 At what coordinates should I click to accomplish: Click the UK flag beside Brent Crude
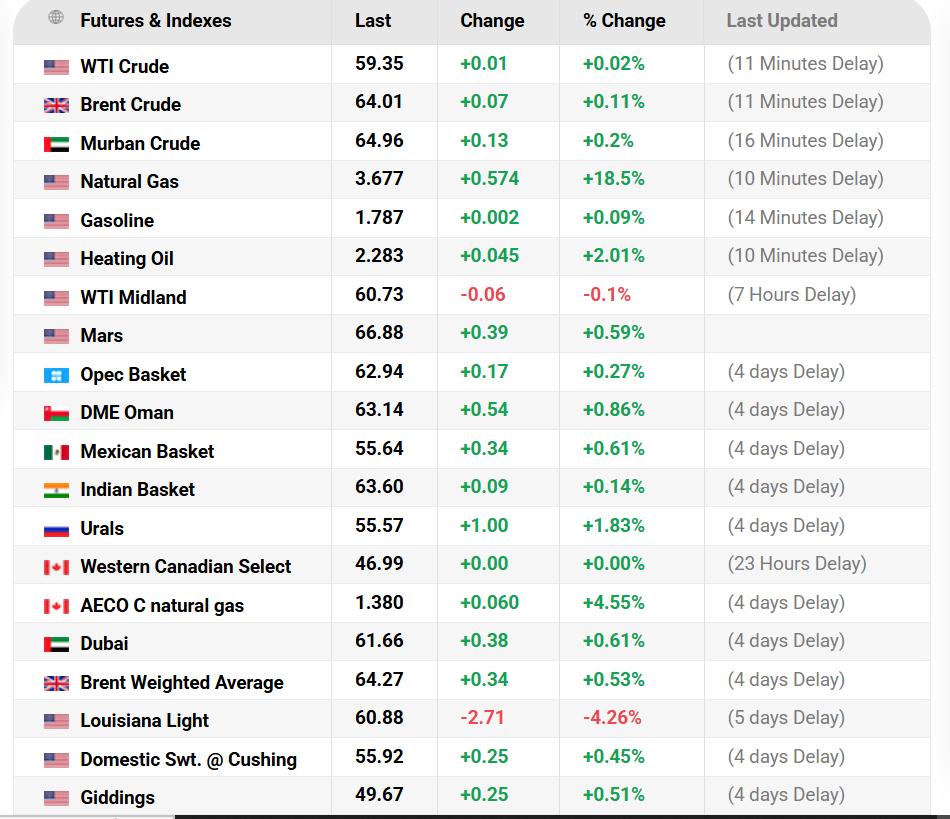click(x=56, y=104)
